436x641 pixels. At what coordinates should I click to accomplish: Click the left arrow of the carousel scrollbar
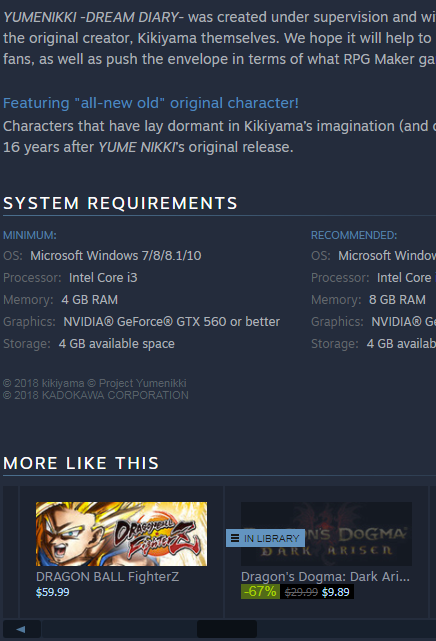tap(22, 629)
